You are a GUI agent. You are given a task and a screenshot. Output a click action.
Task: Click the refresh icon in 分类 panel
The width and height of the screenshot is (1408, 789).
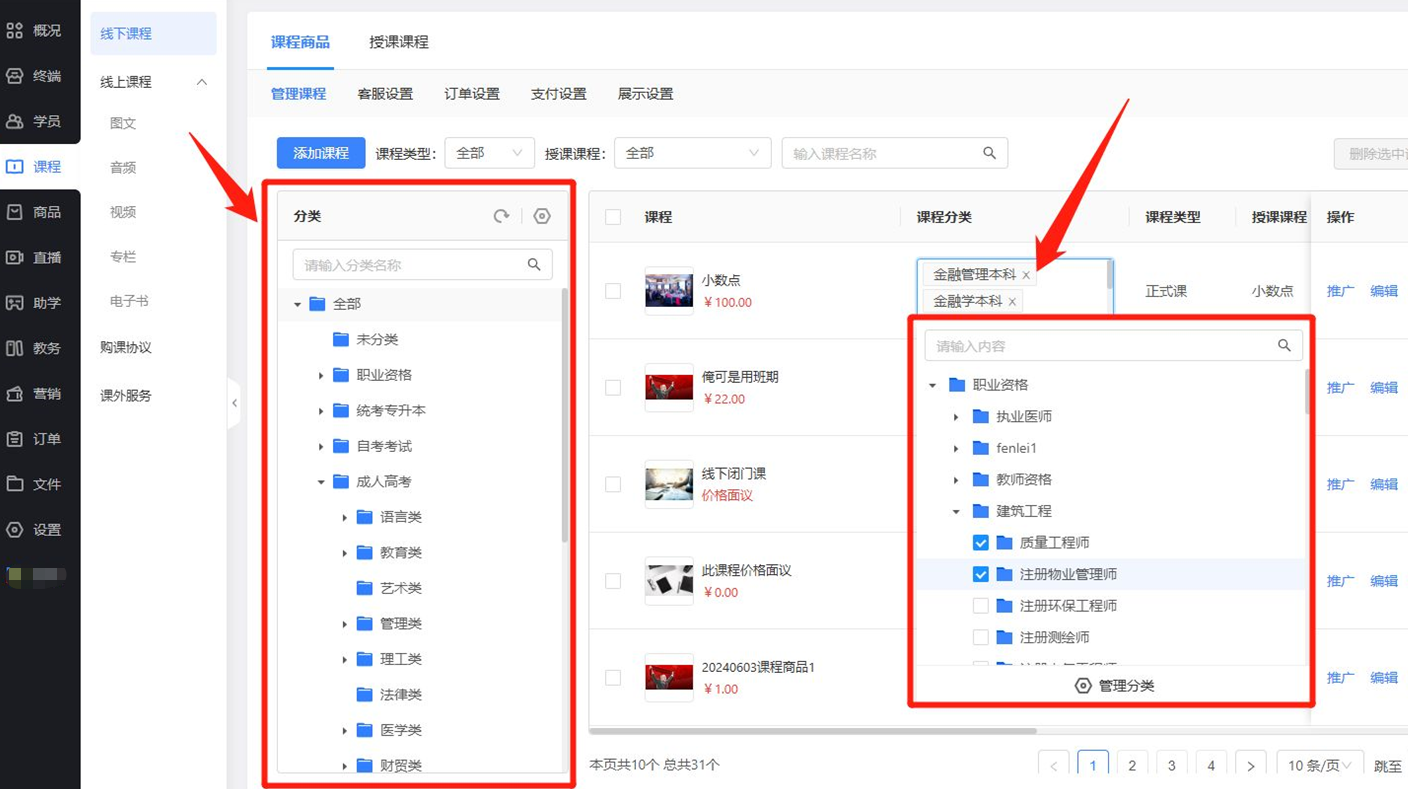pos(501,216)
